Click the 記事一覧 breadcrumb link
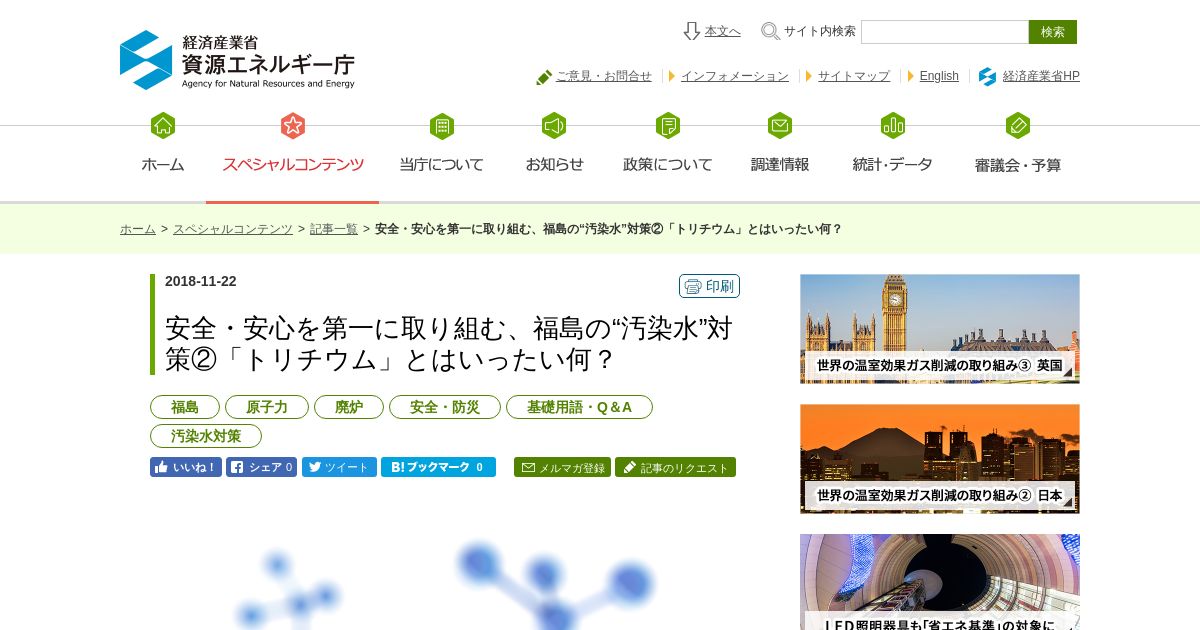 [334, 229]
